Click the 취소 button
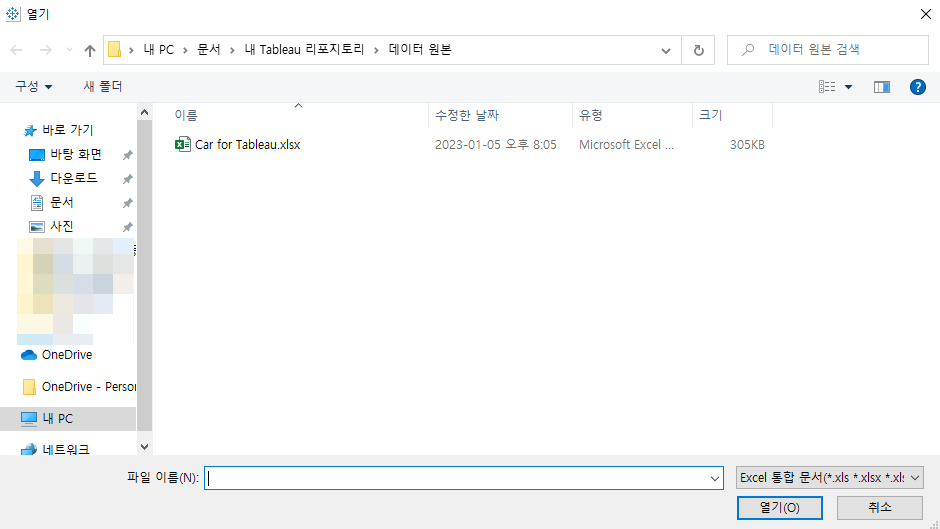 pos(879,508)
